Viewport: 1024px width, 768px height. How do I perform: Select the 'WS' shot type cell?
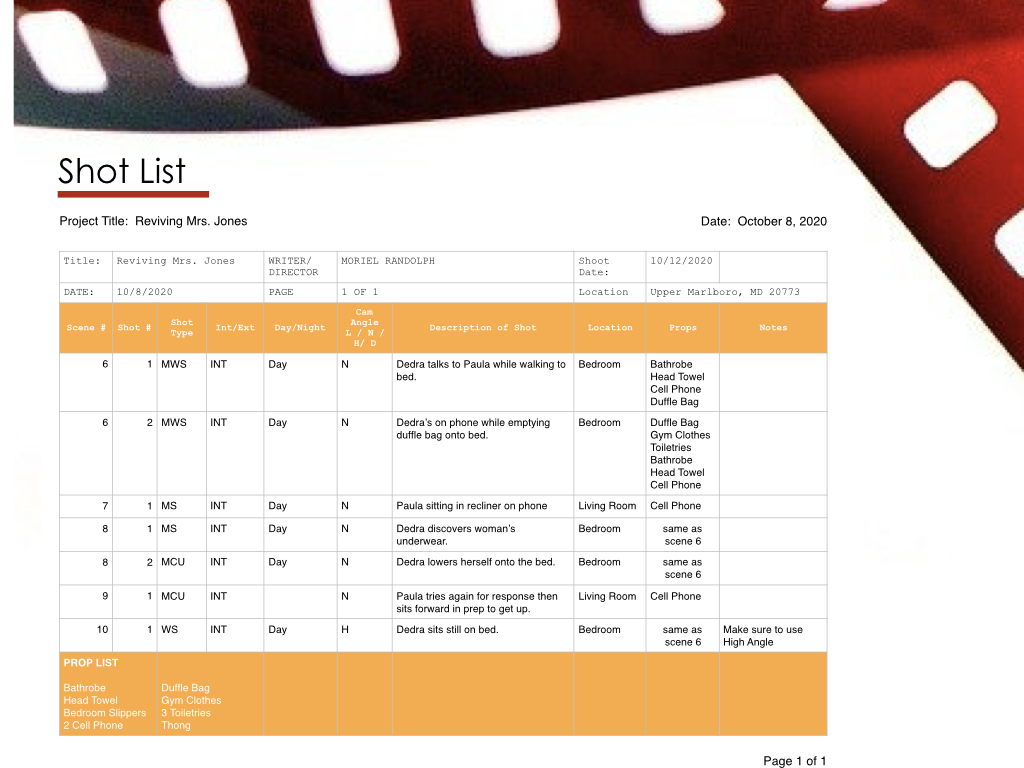click(170, 630)
